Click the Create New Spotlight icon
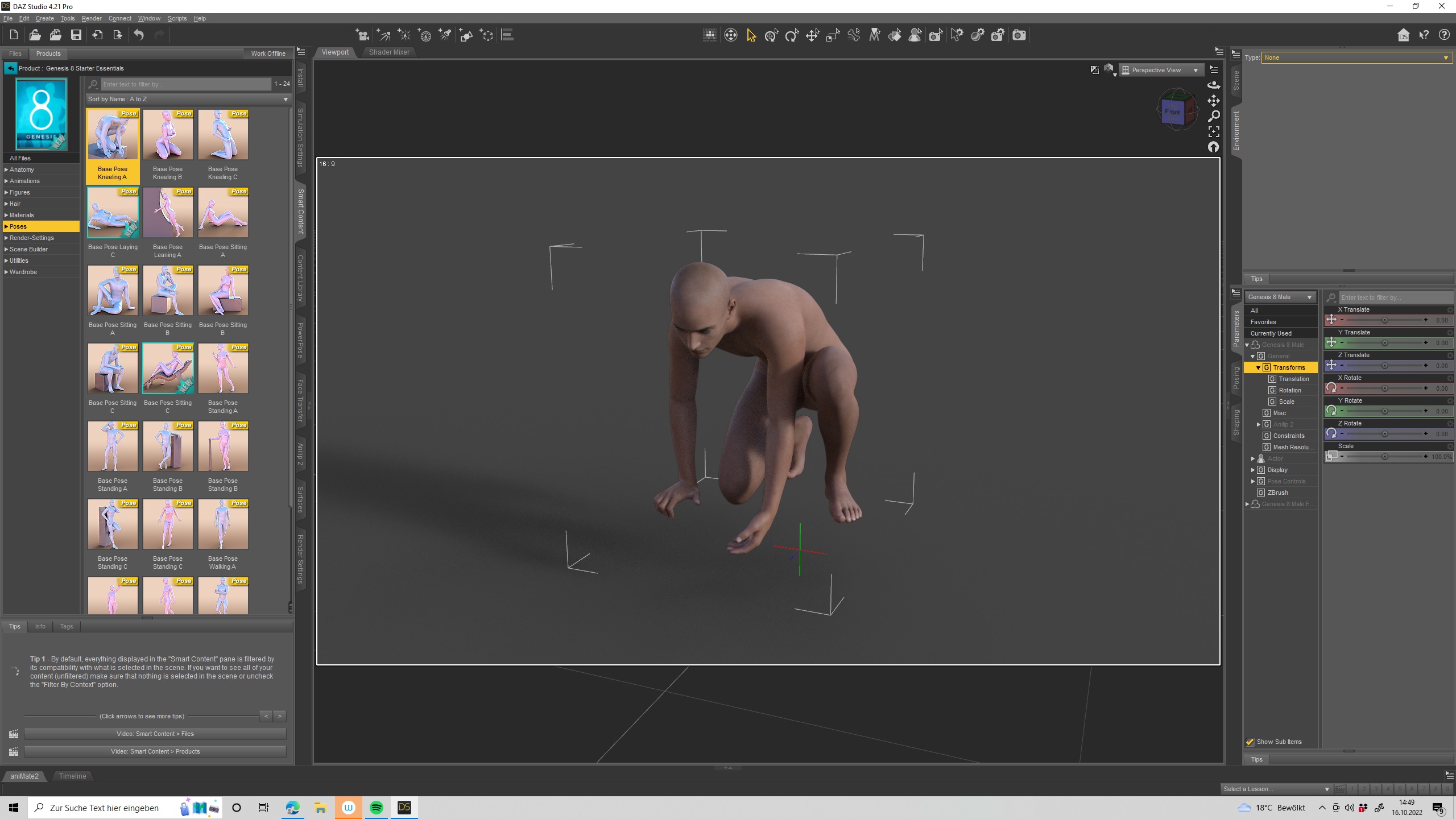This screenshot has width=1456, height=819. click(x=445, y=35)
